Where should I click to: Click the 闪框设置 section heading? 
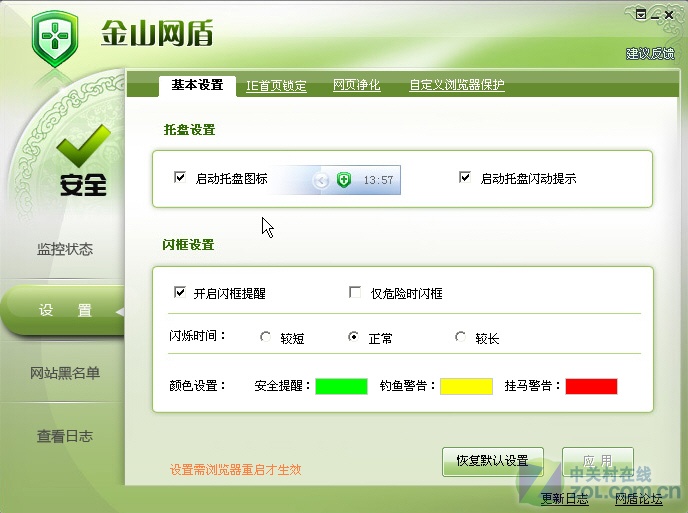coord(188,244)
